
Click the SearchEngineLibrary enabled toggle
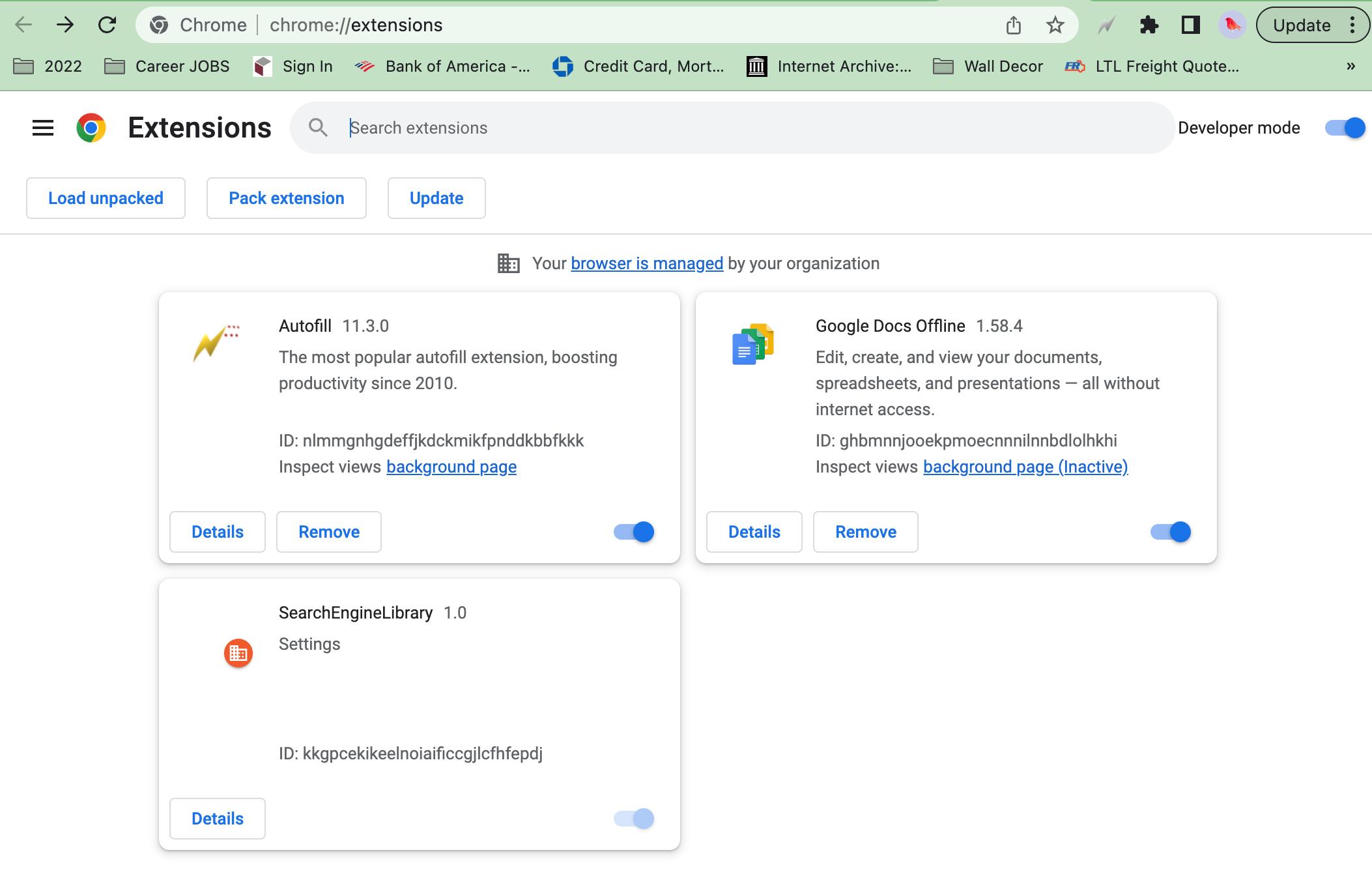coord(634,819)
